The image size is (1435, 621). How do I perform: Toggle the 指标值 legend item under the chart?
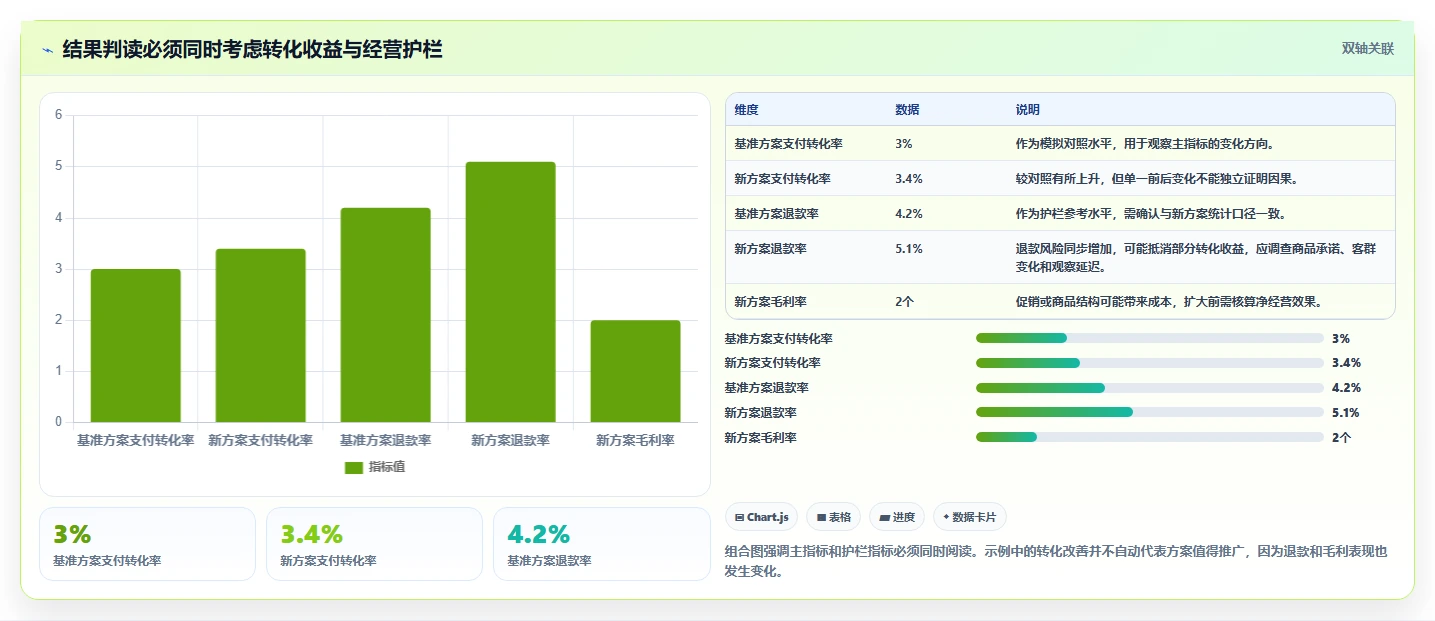375,467
